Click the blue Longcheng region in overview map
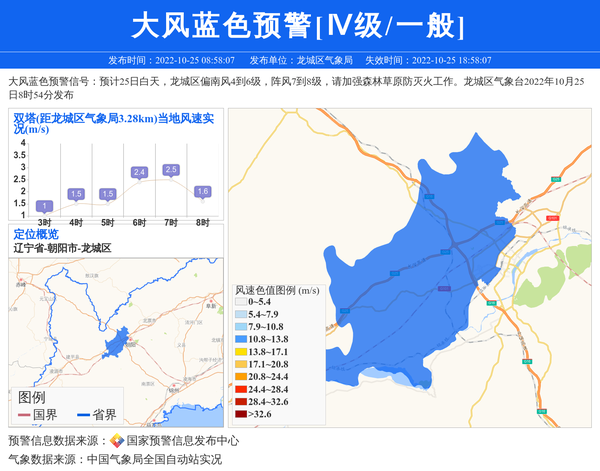Image resolution: width=600 pixels, height=471 pixels. coord(118,343)
